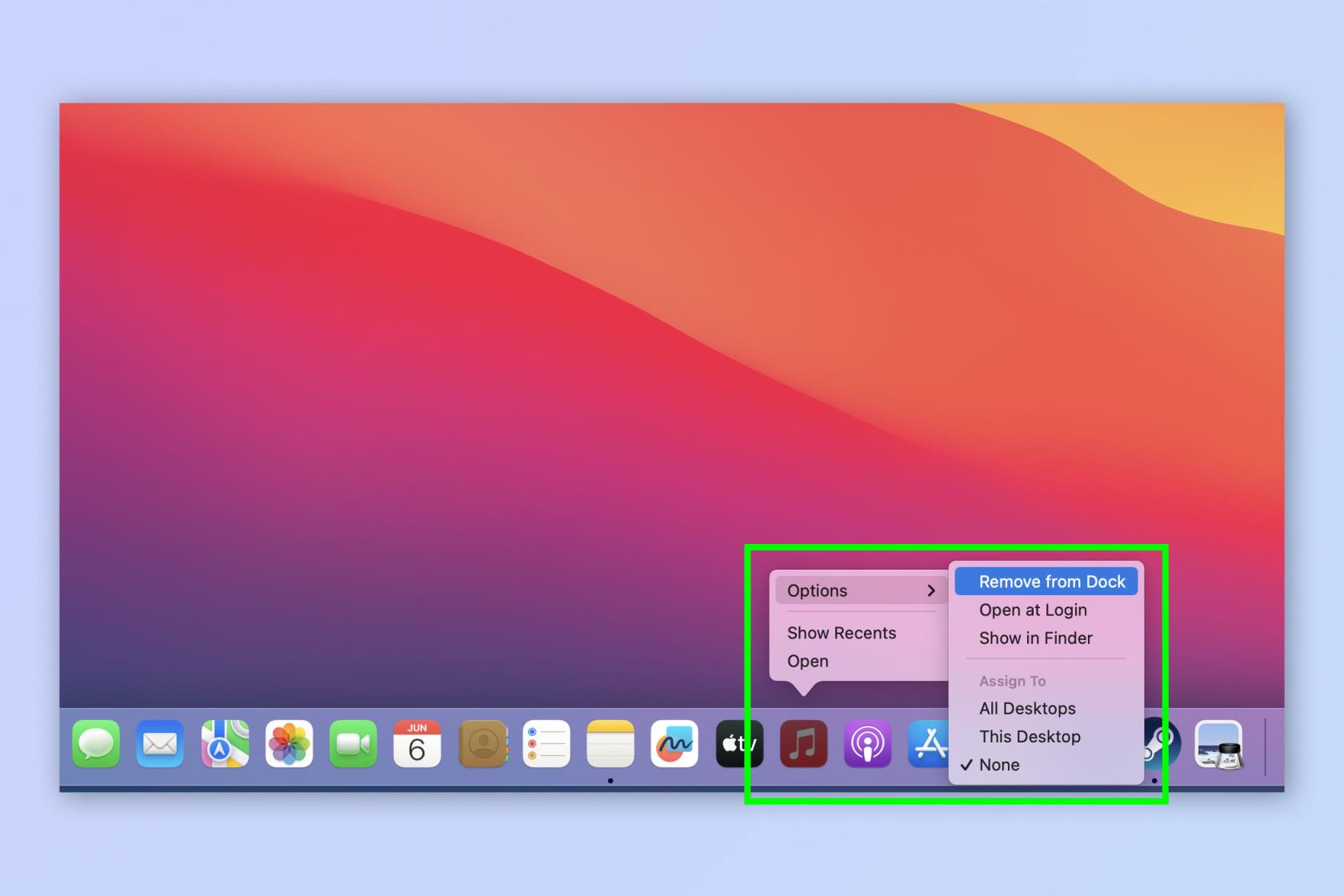This screenshot has height=896, width=1344.
Task: Open the Apple TV icon
Action: pos(739,744)
